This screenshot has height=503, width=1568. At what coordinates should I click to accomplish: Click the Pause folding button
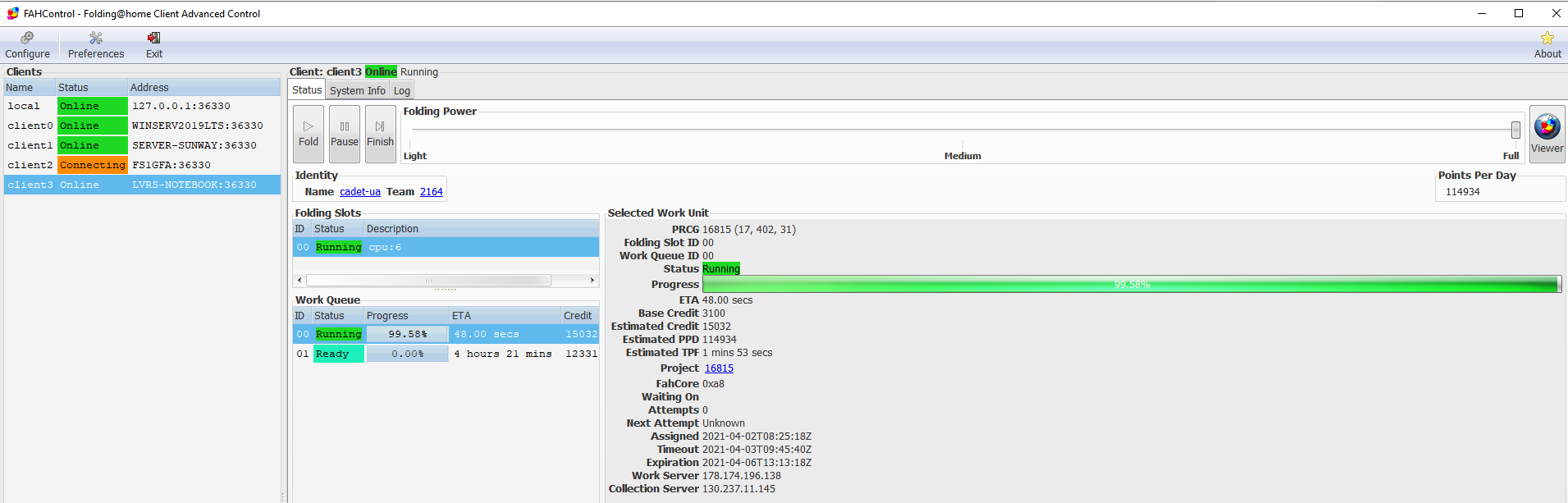[345, 134]
